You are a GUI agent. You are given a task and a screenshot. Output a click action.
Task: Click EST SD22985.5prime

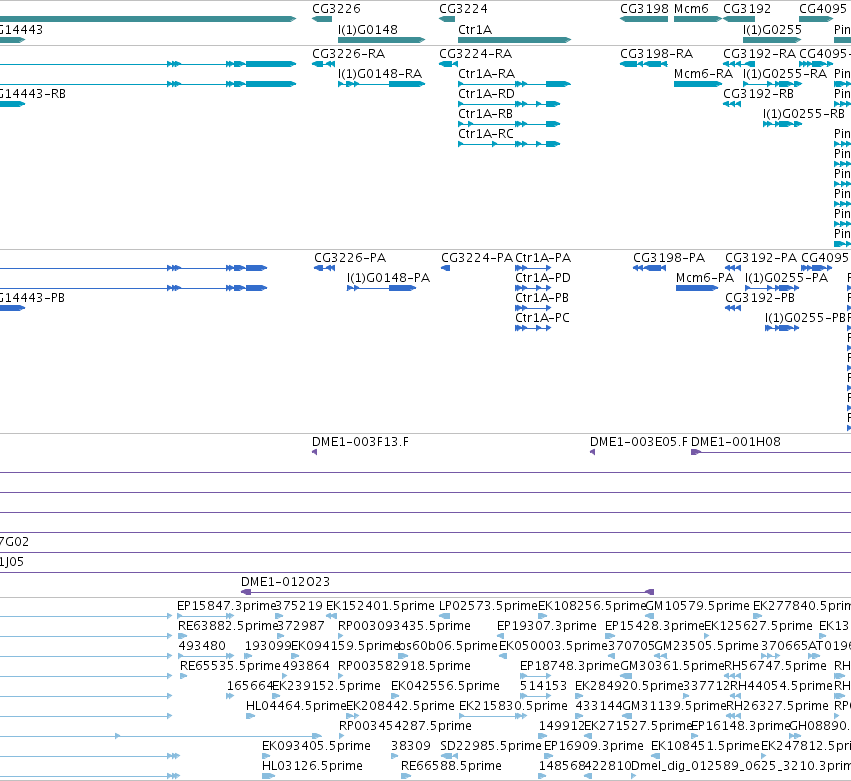[491, 746]
